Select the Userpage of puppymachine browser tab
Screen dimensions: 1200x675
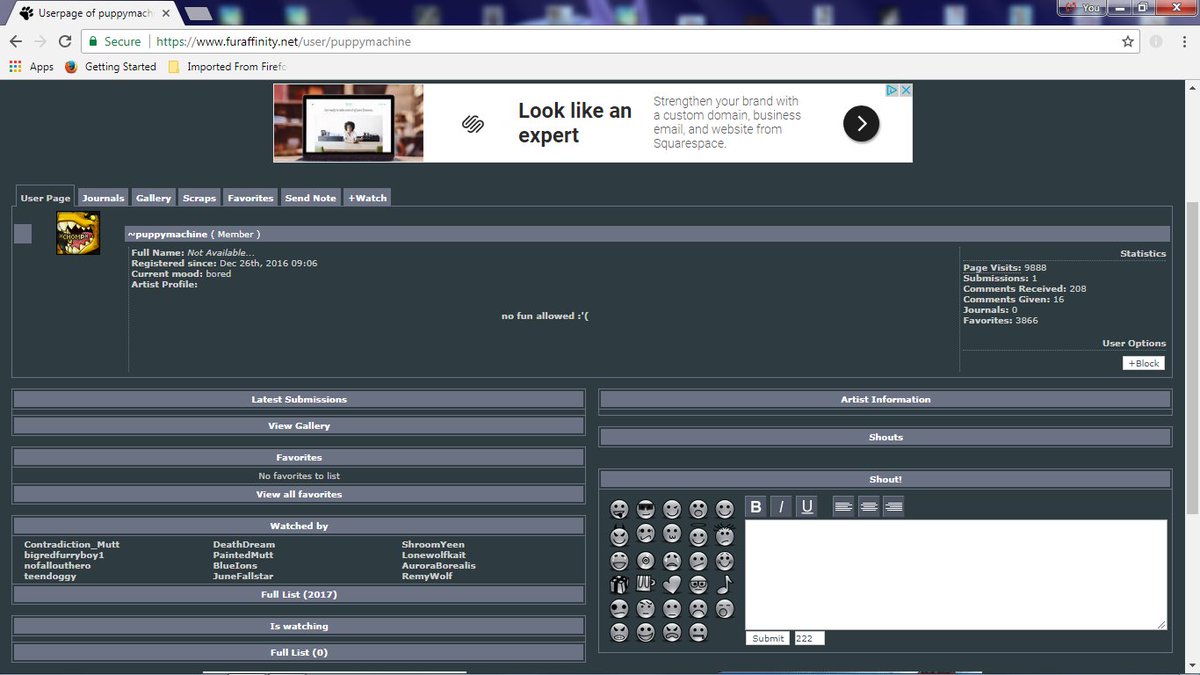click(x=93, y=13)
